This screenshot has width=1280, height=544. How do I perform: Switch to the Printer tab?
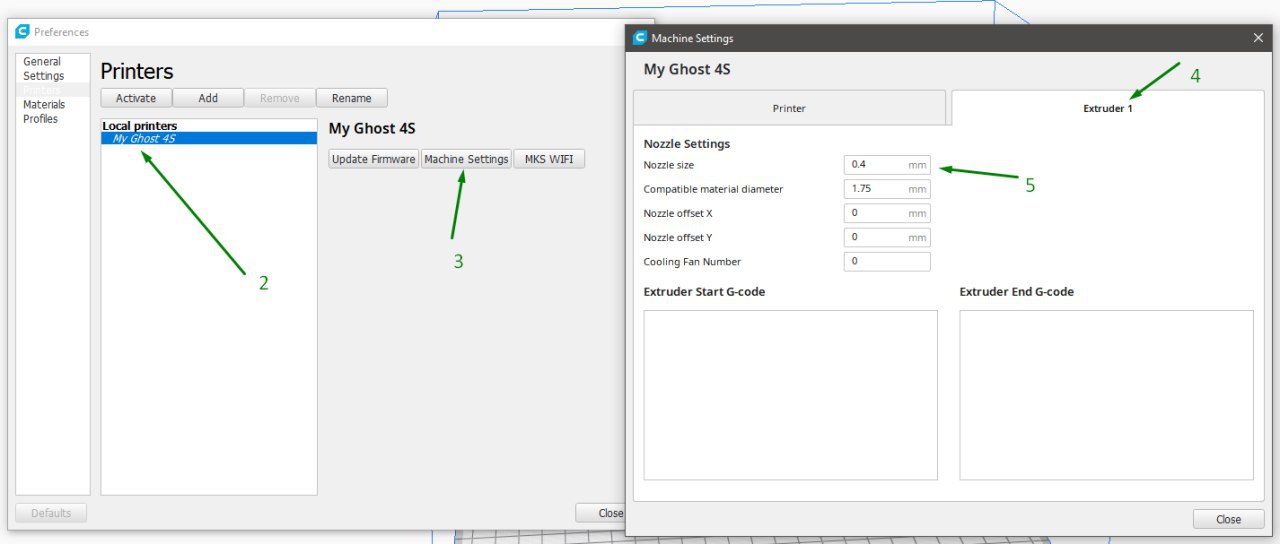point(789,108)
